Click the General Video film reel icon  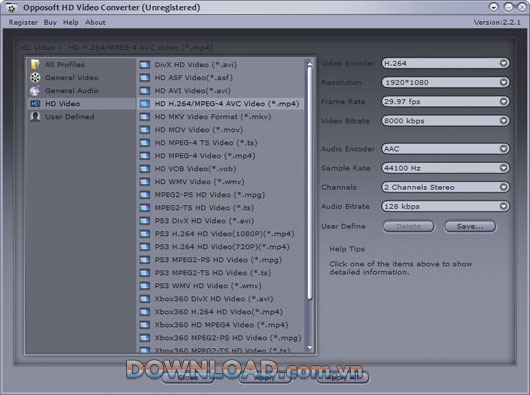35,77
